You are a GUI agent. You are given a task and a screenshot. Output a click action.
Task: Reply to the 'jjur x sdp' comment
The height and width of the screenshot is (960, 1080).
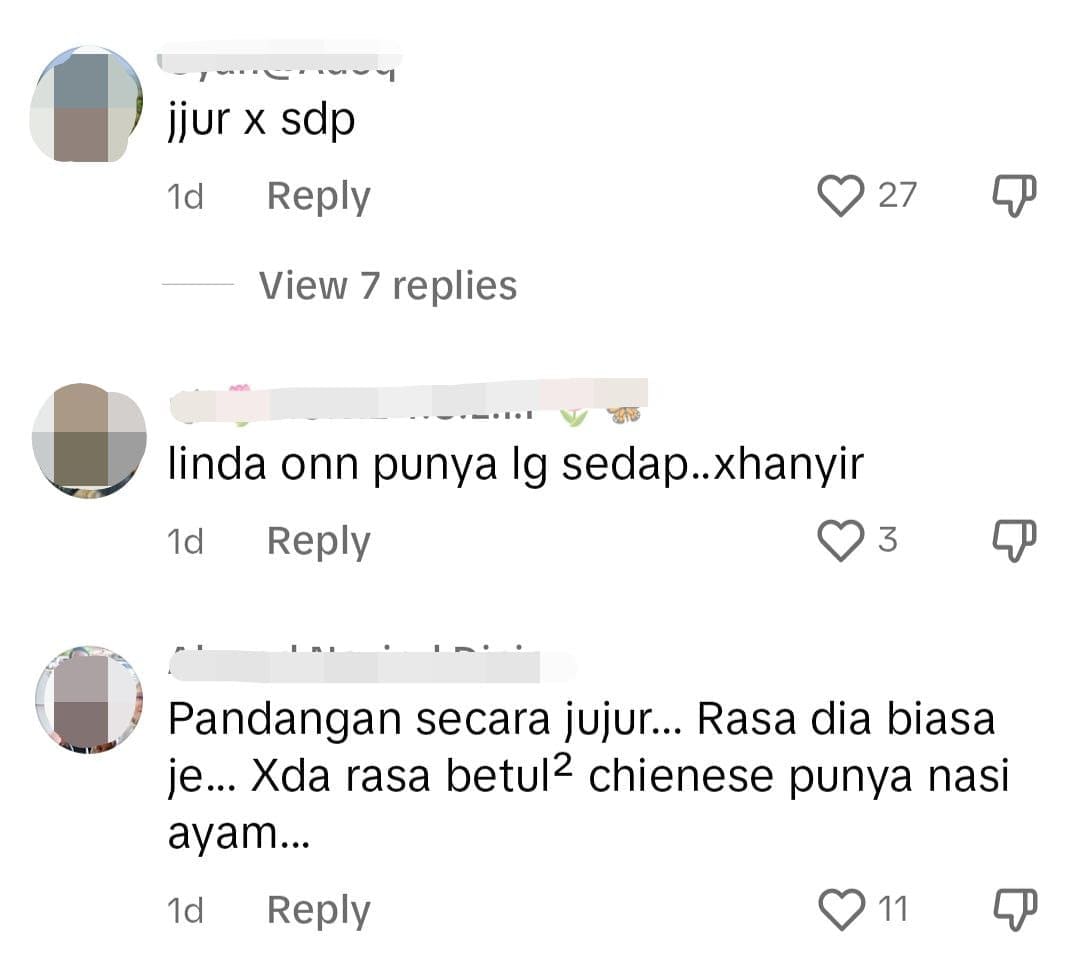pos(318,196)
